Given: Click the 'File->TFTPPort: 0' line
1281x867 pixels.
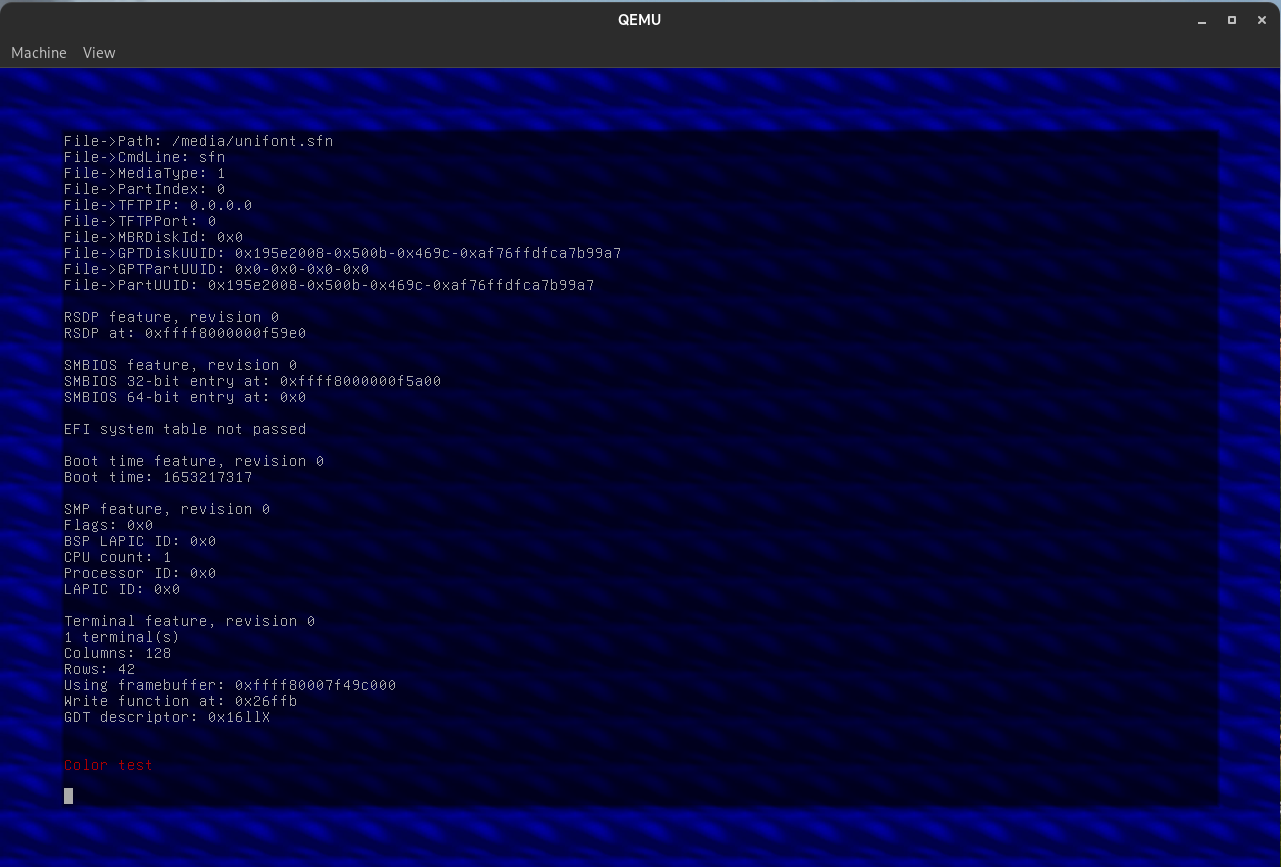Looking at the screenshot, I should (140, 221).
